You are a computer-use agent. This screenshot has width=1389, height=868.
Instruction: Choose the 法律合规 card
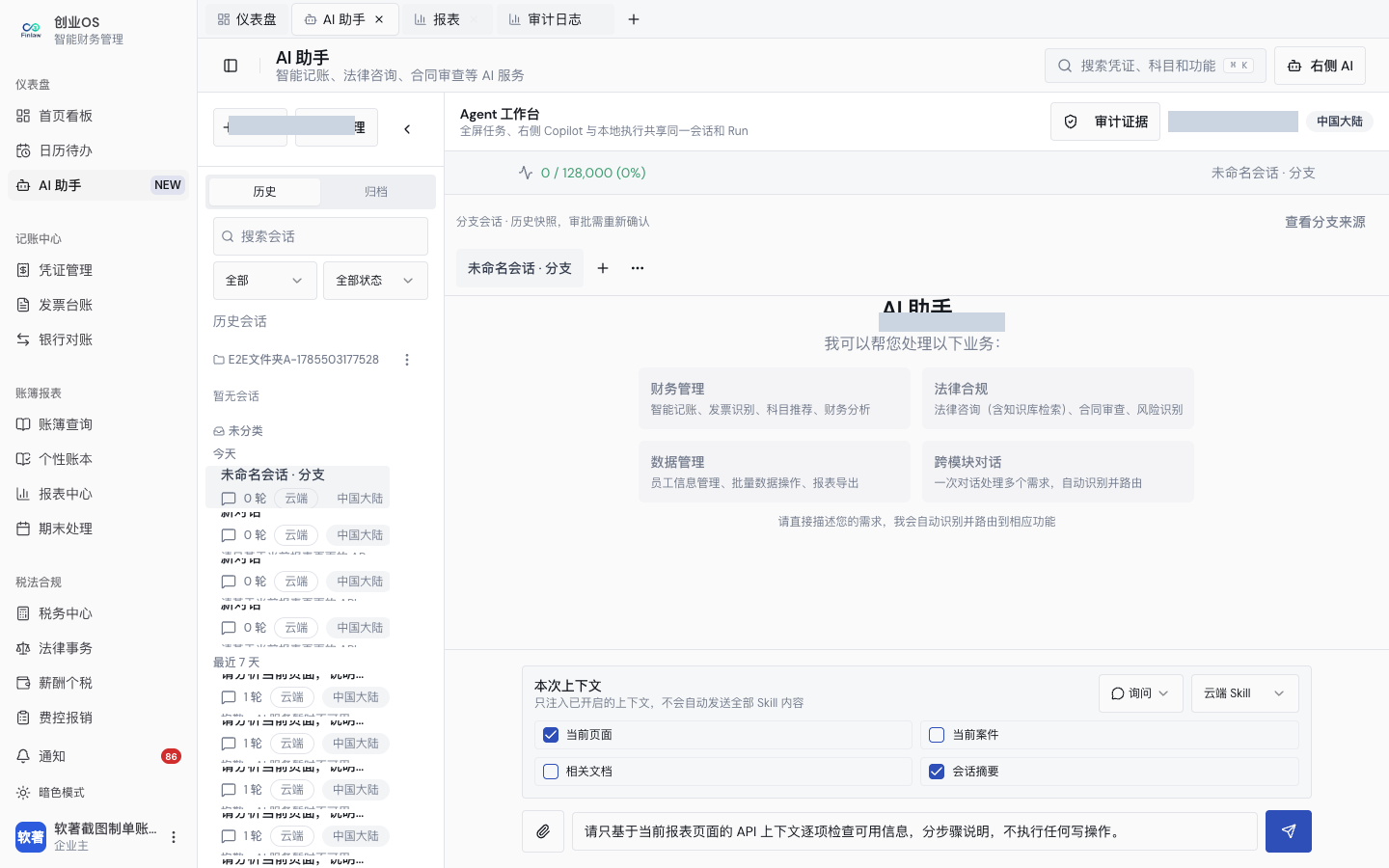tap(1058, 398)
